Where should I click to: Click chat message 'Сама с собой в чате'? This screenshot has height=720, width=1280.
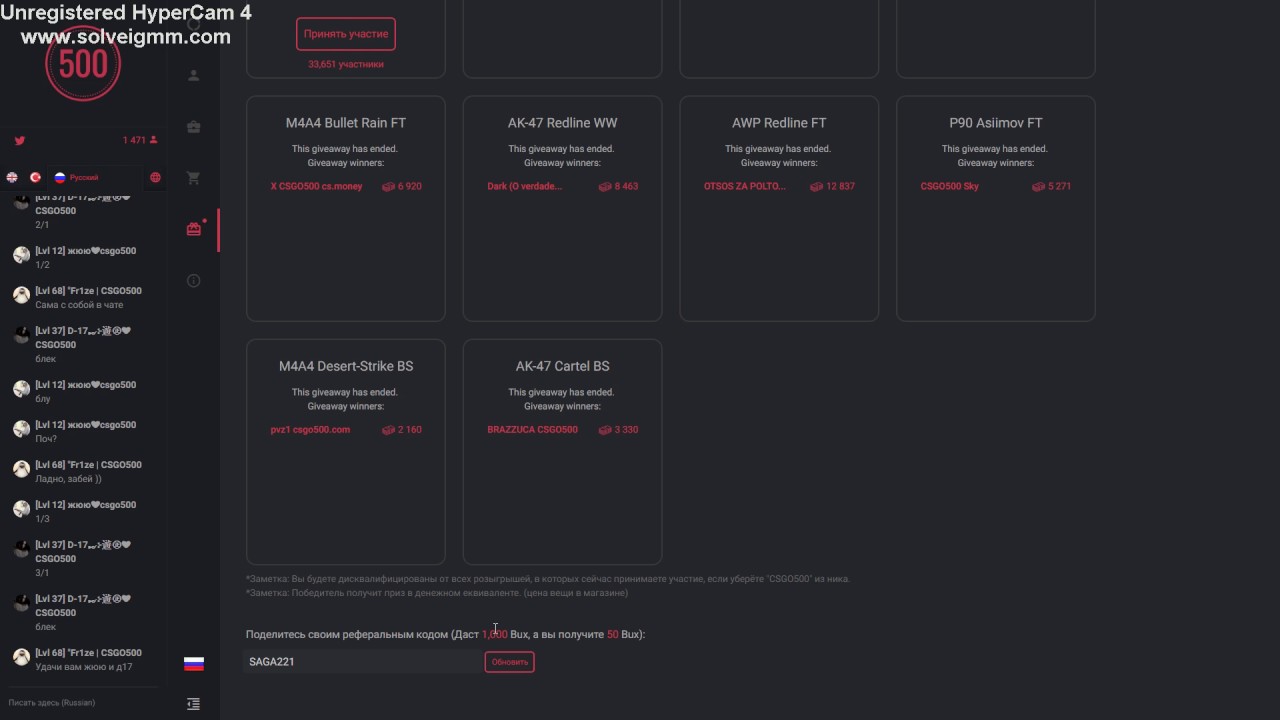[79, 305]
